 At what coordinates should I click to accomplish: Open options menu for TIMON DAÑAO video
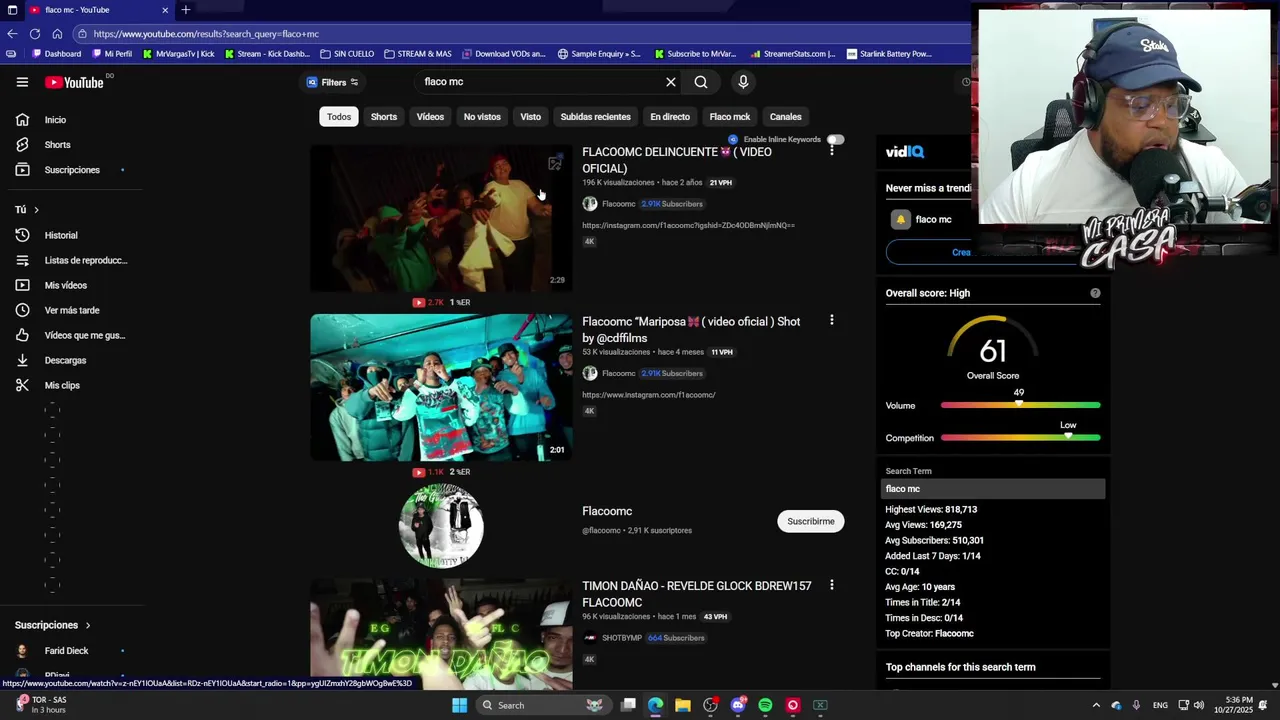click(x=831, y=585)
